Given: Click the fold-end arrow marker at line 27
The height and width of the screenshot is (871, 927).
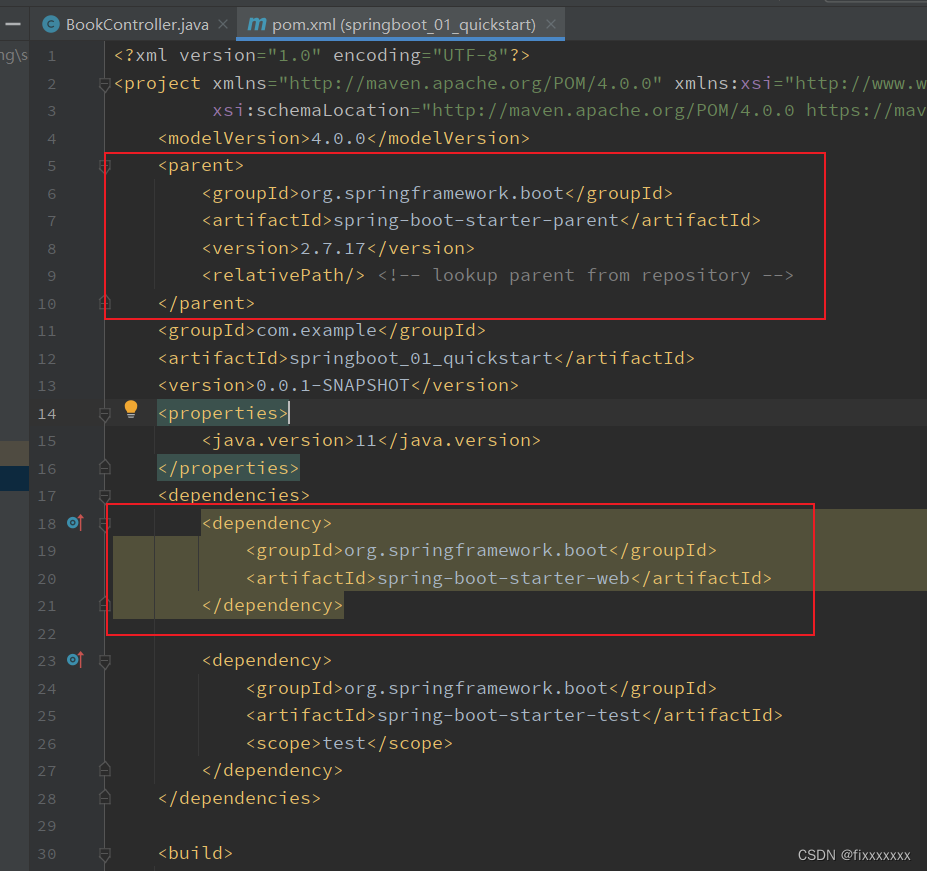Looking at the screenshot, I should click(x=104, y=770).
